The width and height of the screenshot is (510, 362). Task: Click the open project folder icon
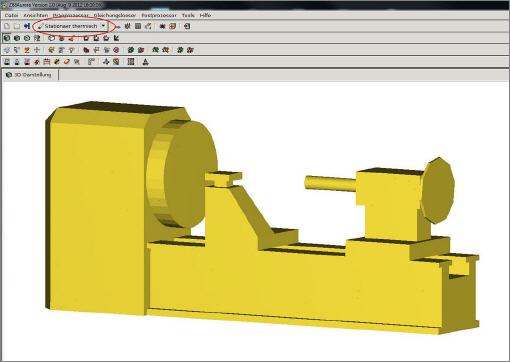(17, 26)
